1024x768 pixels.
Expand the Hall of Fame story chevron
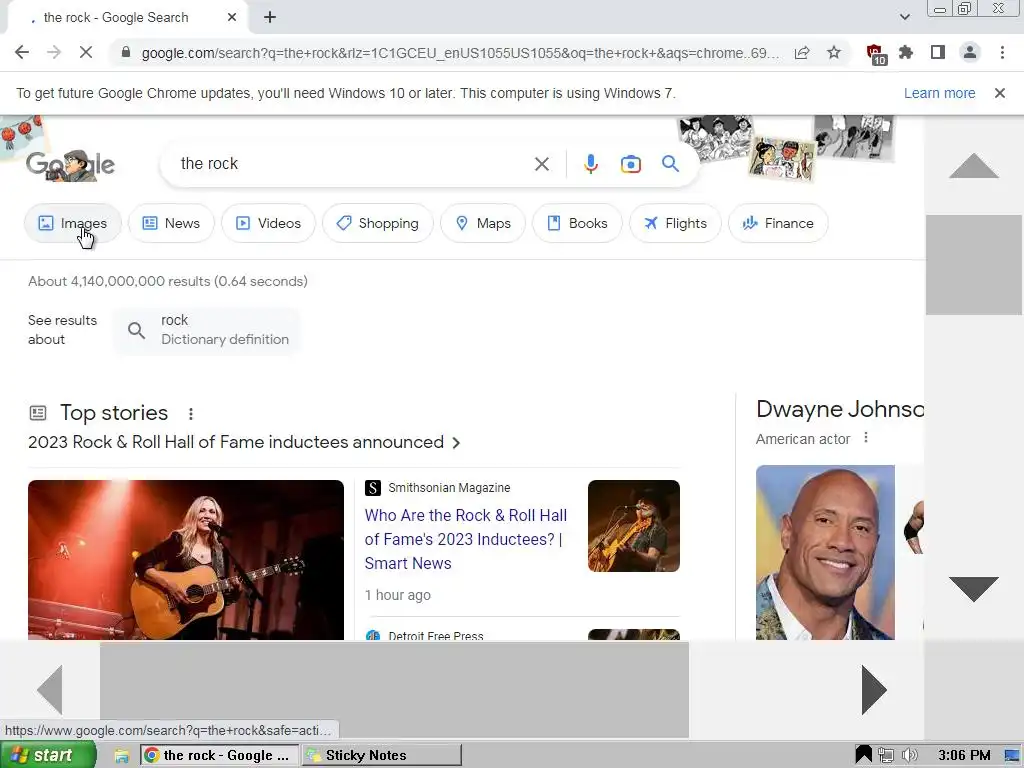456,443
